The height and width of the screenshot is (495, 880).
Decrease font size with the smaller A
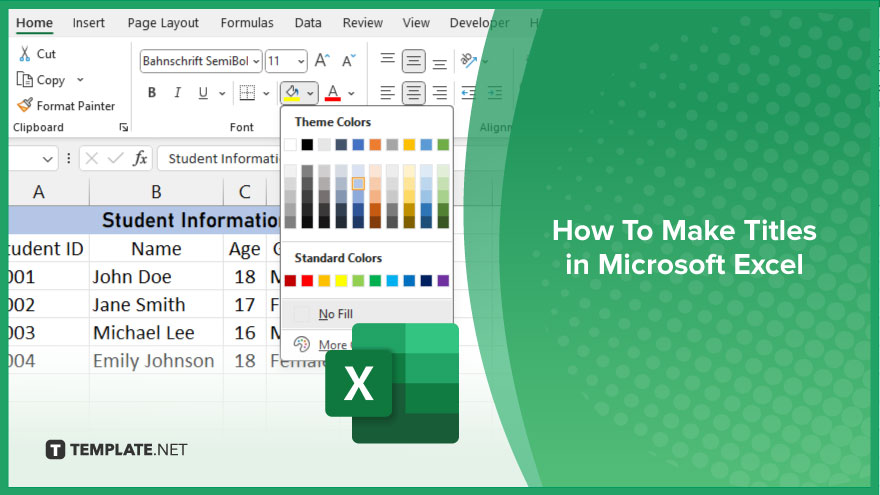click(349, 61)
